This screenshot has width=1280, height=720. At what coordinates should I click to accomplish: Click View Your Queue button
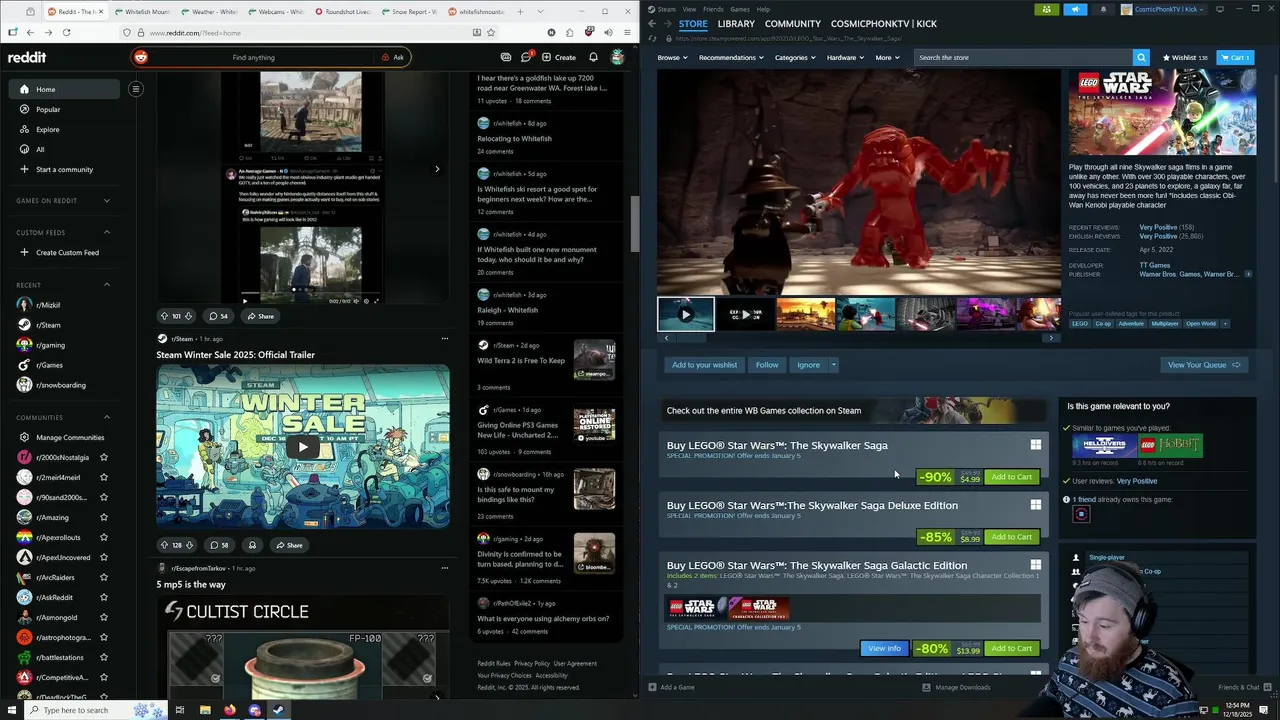(1204, 365)
